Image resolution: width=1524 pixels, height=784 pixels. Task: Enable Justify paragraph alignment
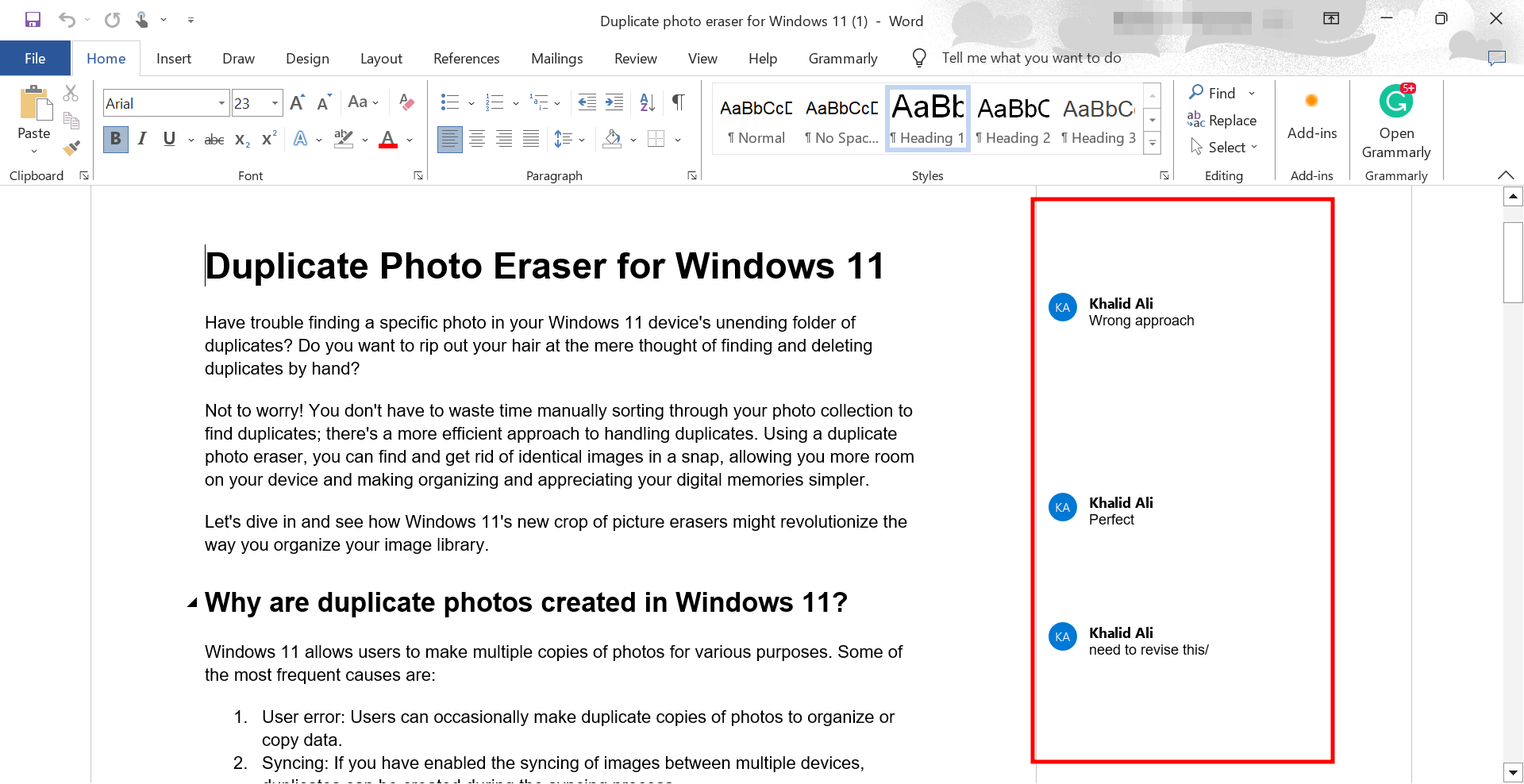tap(531, 140)
